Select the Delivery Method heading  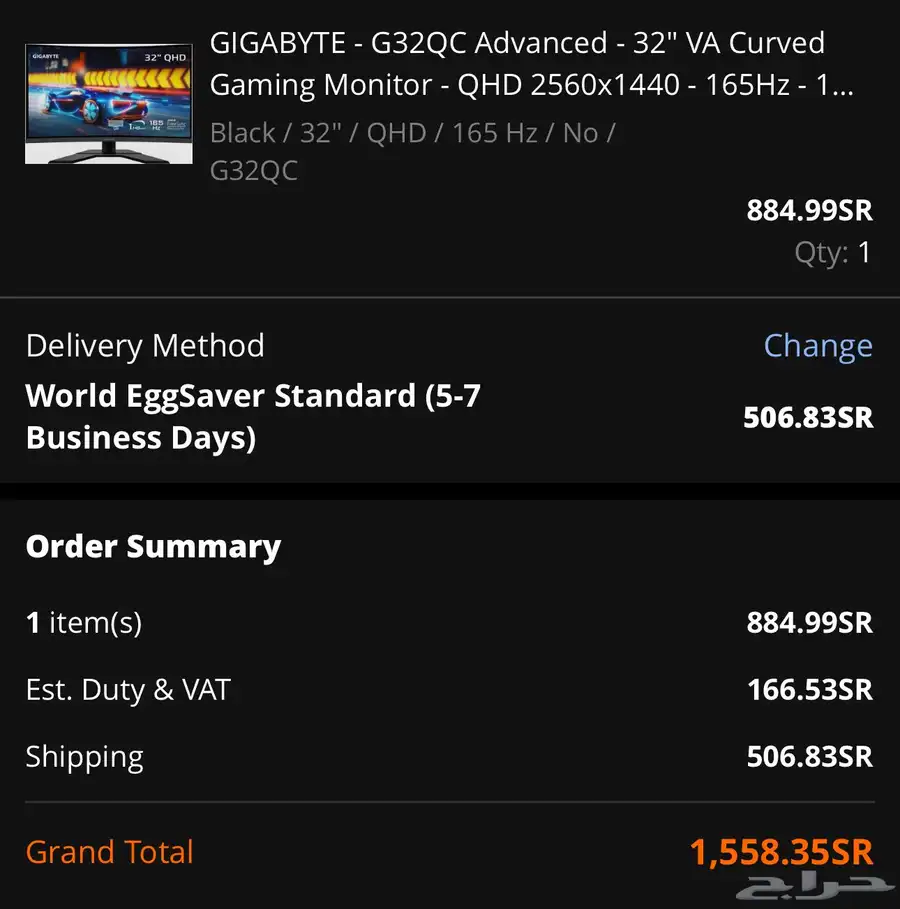tap(145, 346)
